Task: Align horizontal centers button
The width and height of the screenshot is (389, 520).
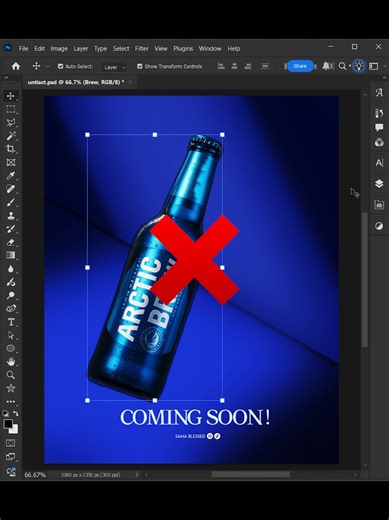Action: coord(234,66)
